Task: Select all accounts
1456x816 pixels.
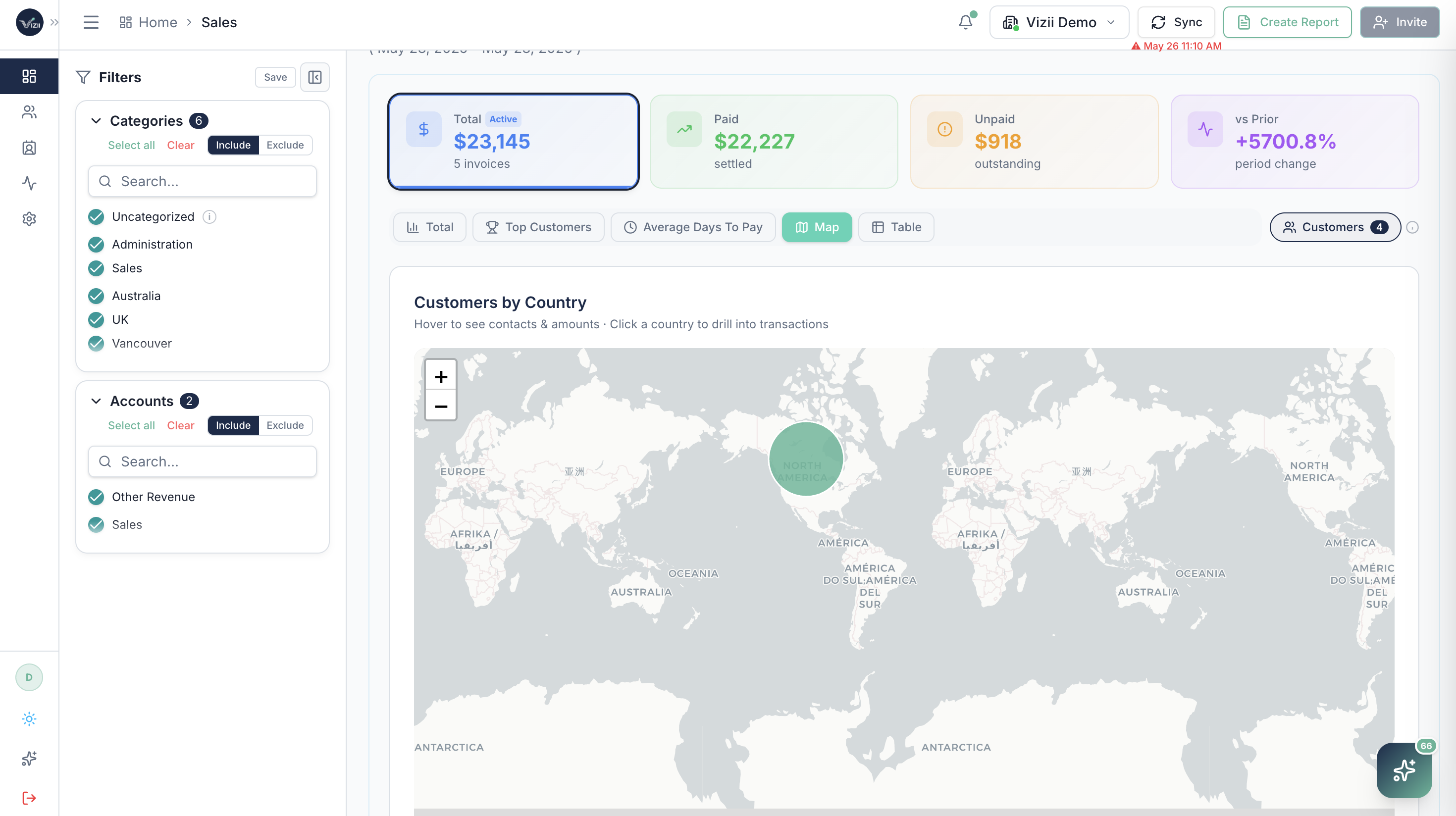Action: click(131, 425)
